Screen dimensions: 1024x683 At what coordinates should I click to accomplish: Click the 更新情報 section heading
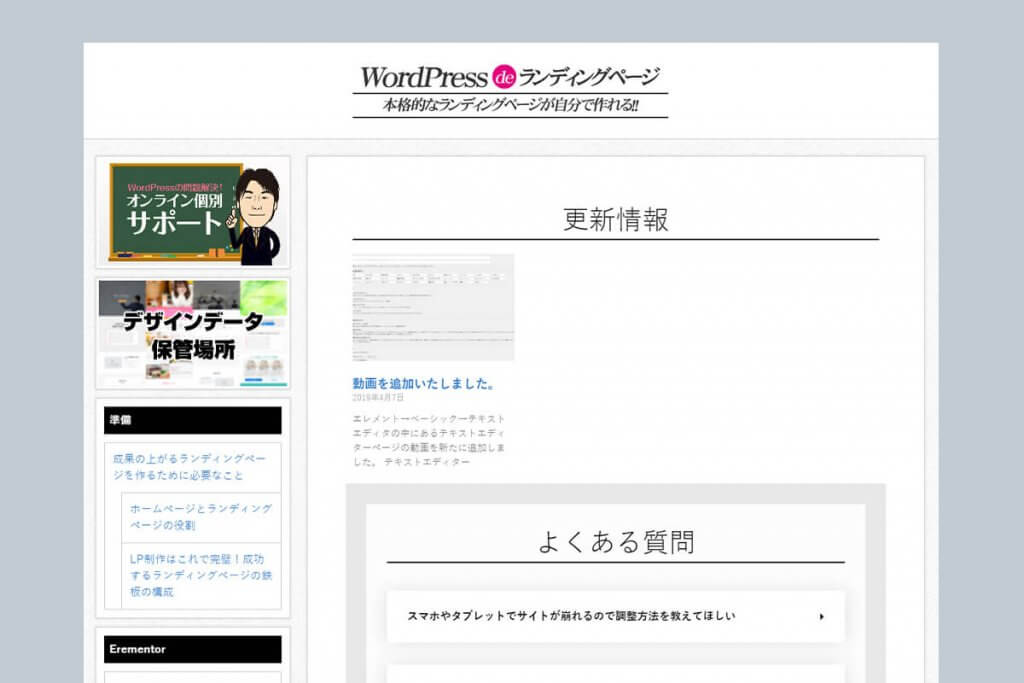tap(615, 220)
